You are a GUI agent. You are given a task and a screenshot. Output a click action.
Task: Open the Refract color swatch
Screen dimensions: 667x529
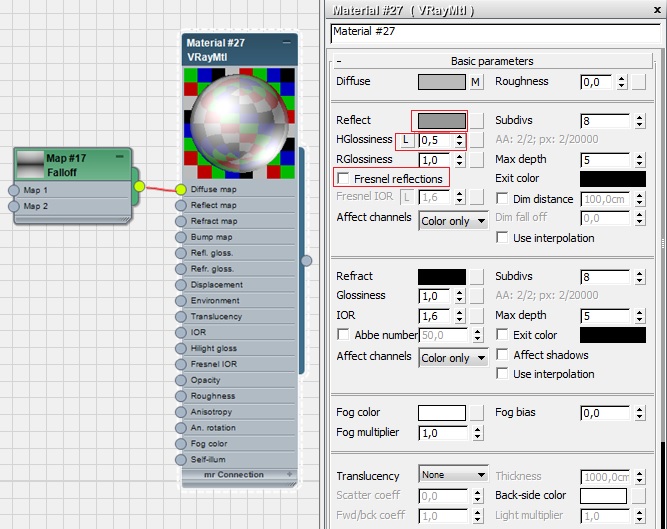pyautogui.click(x=442, y=277)
